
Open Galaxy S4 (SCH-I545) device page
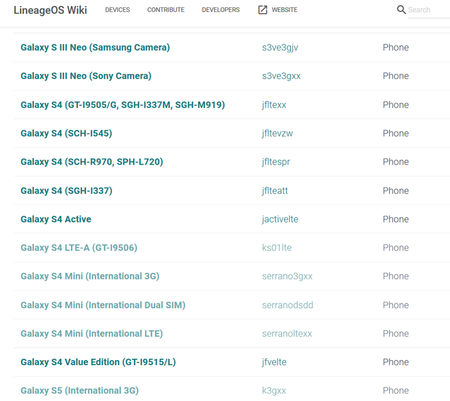tap(66, 133)
